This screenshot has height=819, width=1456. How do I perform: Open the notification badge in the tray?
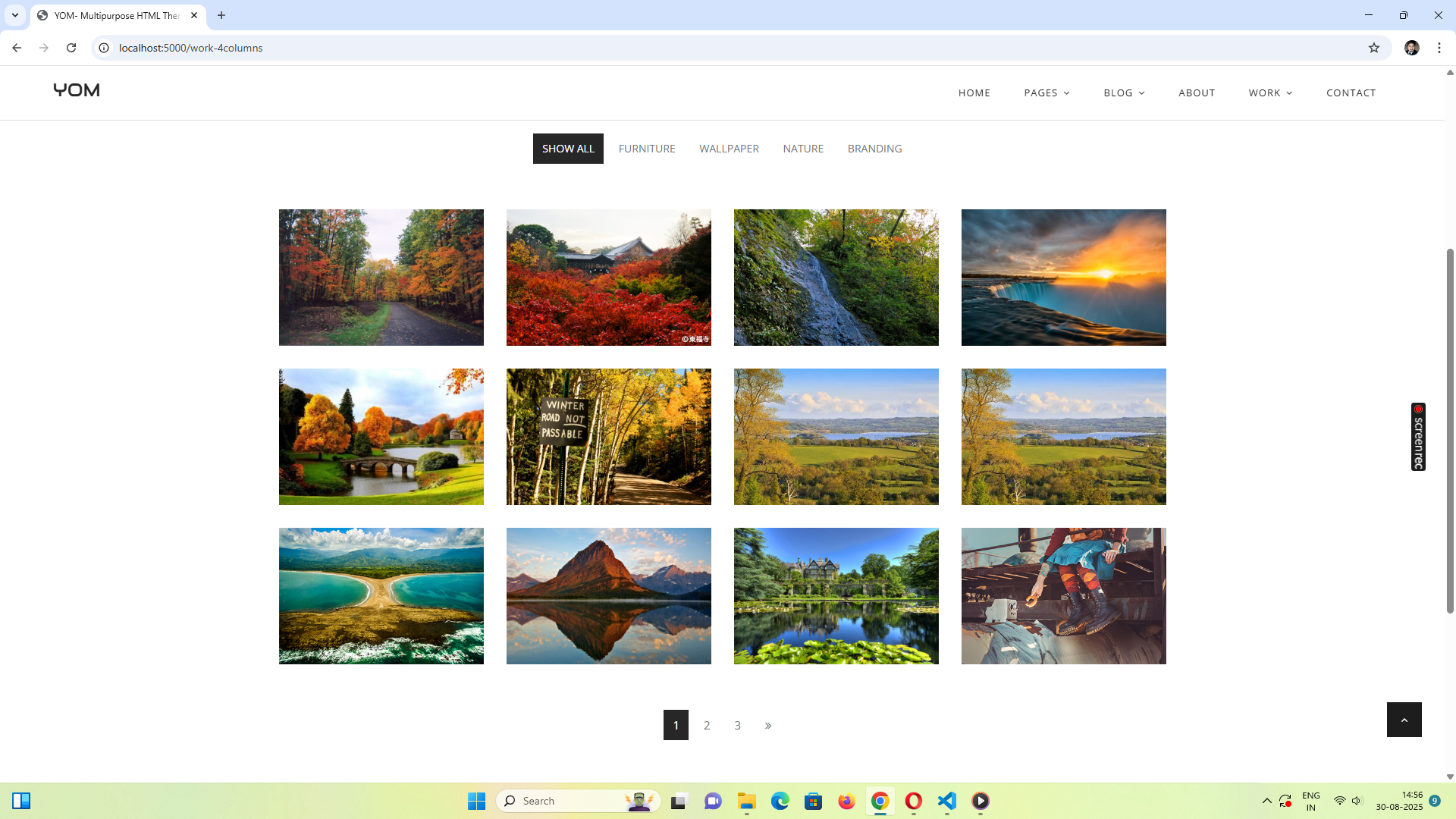coord(1435,801)
